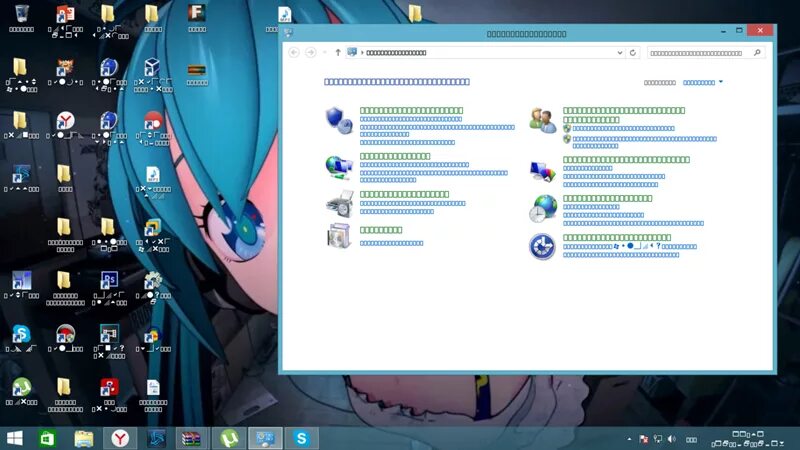Open WinRAR from the taskbar
800x450 pixels.
(x=192, y=438)
